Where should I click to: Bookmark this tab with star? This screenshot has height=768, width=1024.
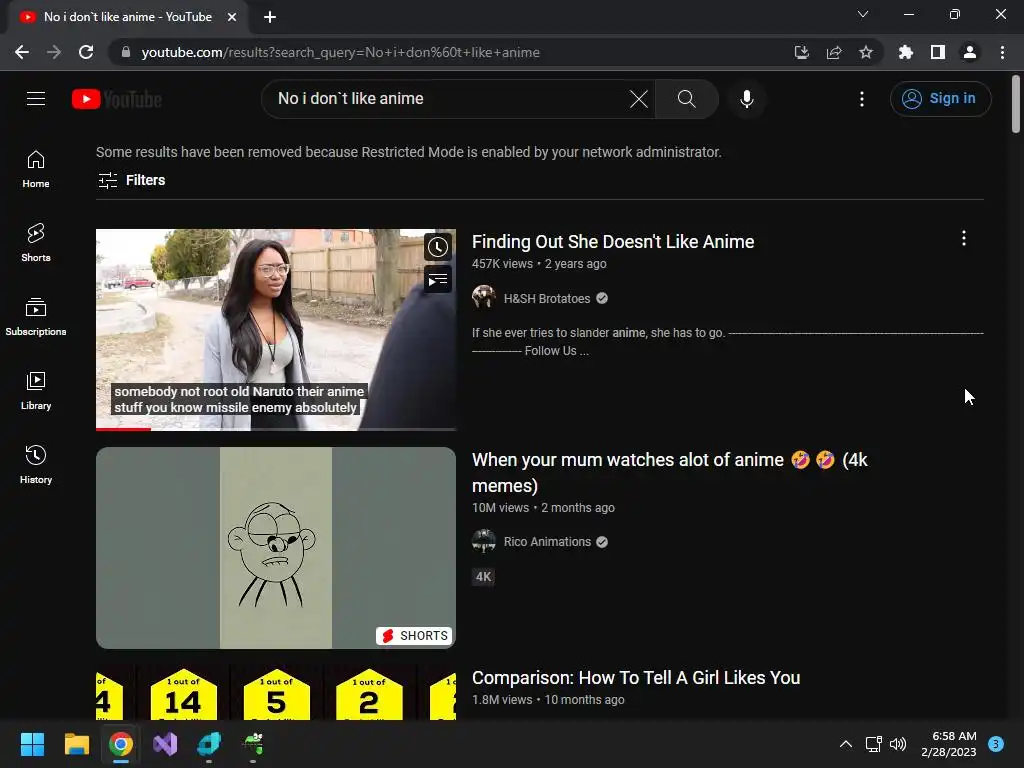pos(866,52)
